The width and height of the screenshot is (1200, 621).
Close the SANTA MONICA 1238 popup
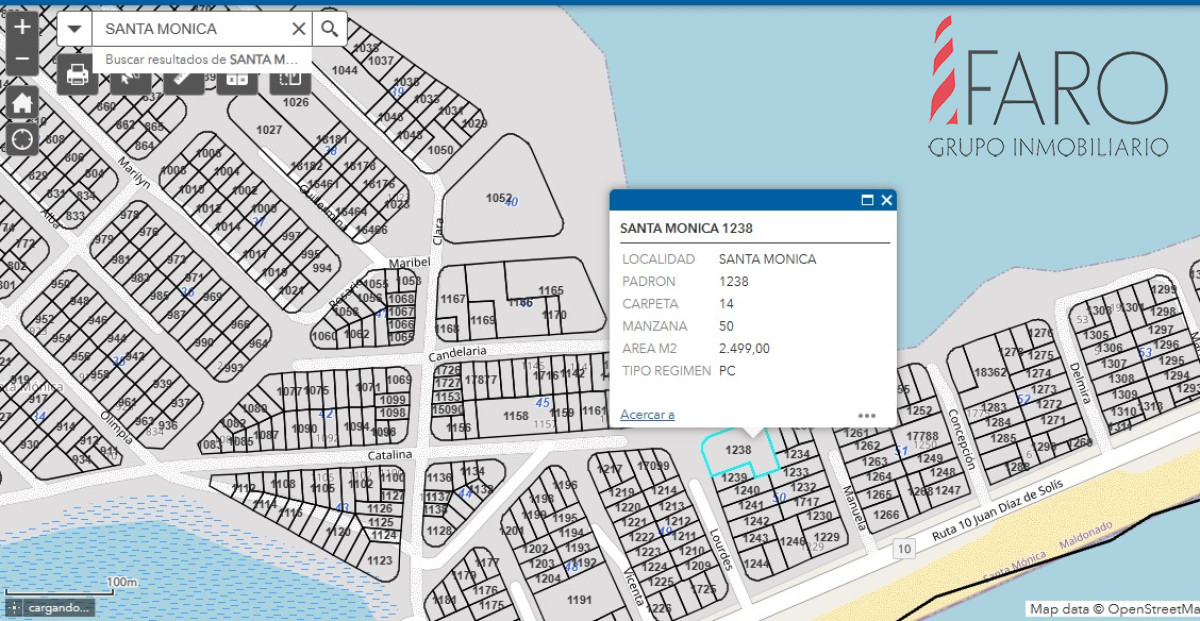[x=886, y=200]
